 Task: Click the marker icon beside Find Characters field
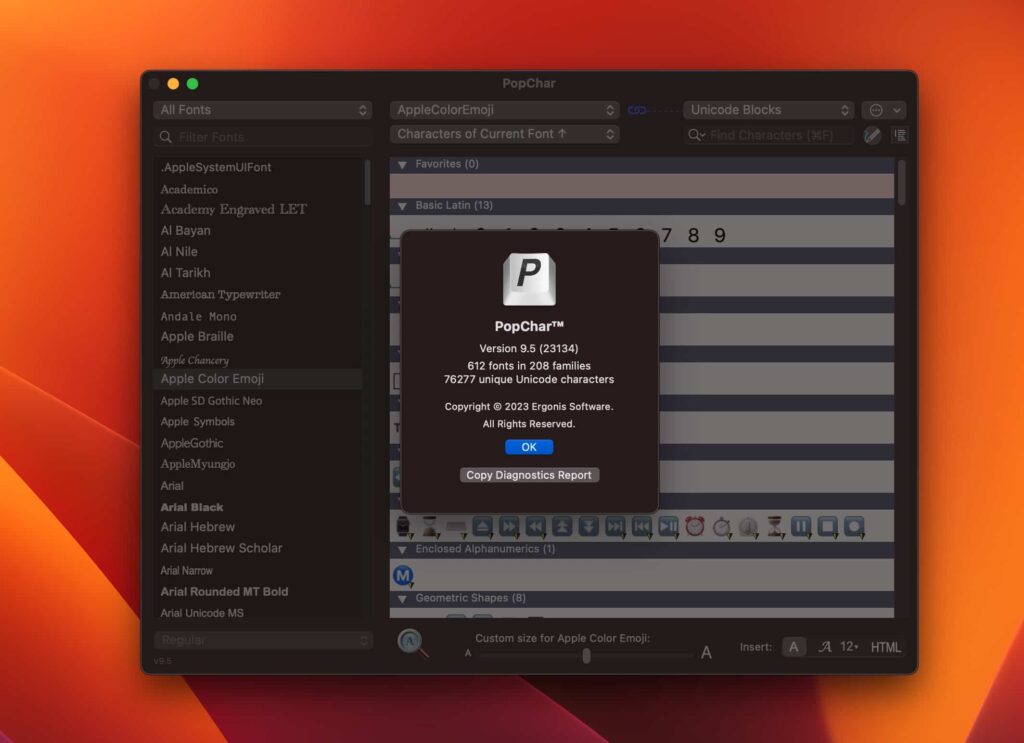871,135
